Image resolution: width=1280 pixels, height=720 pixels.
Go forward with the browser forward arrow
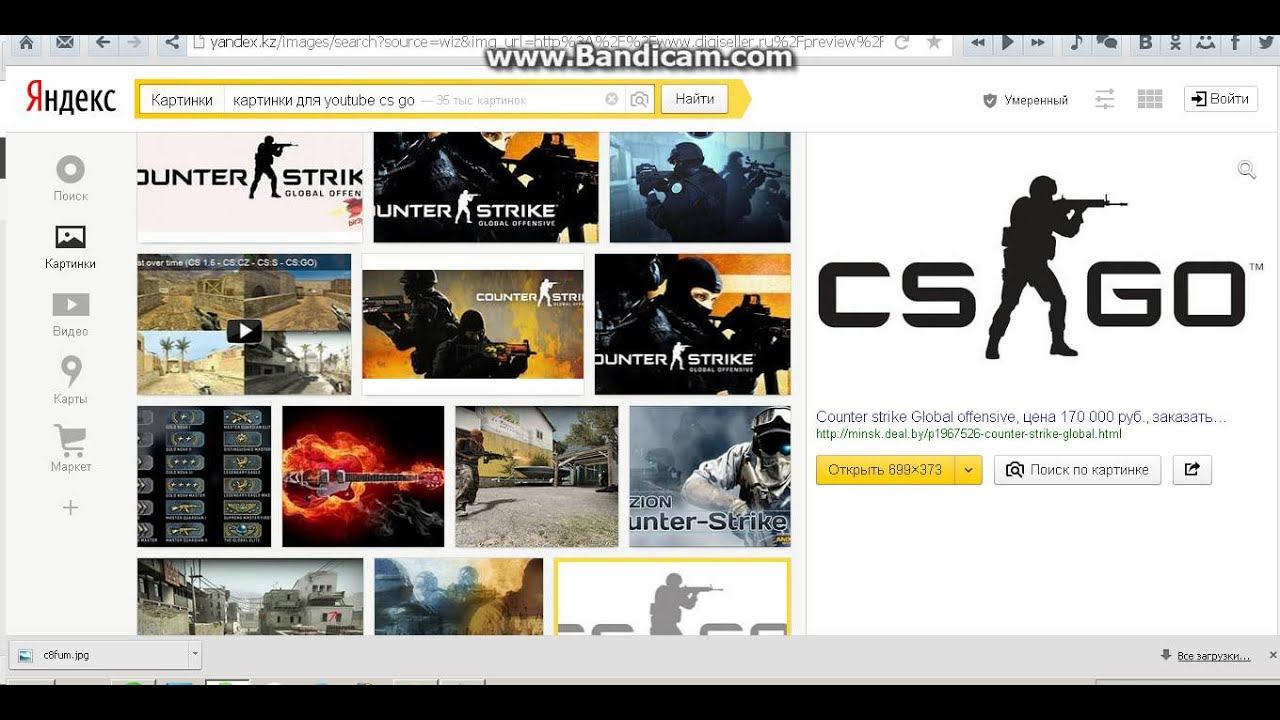(x=134, y=42)
